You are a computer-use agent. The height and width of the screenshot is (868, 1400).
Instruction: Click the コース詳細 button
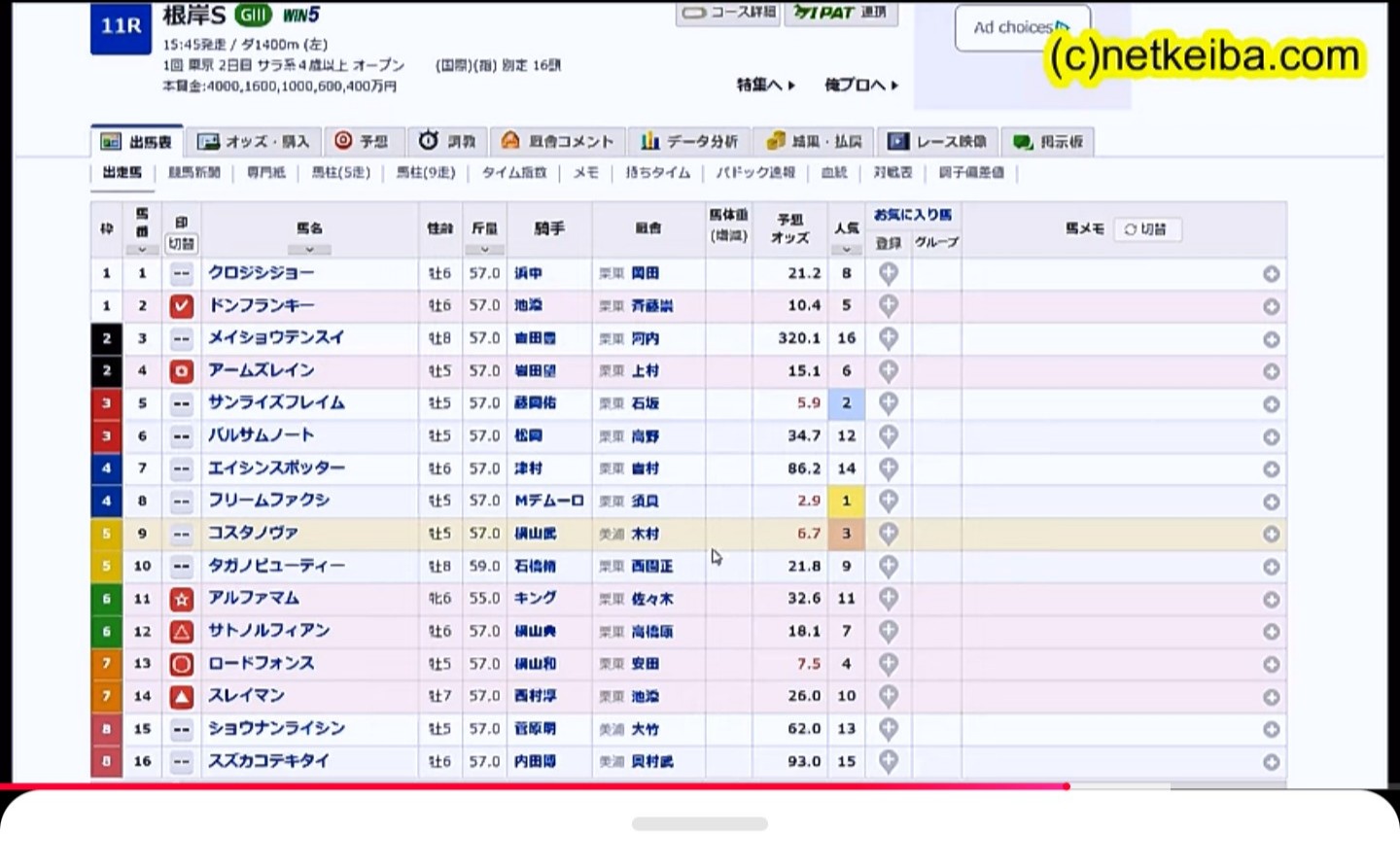728,13
